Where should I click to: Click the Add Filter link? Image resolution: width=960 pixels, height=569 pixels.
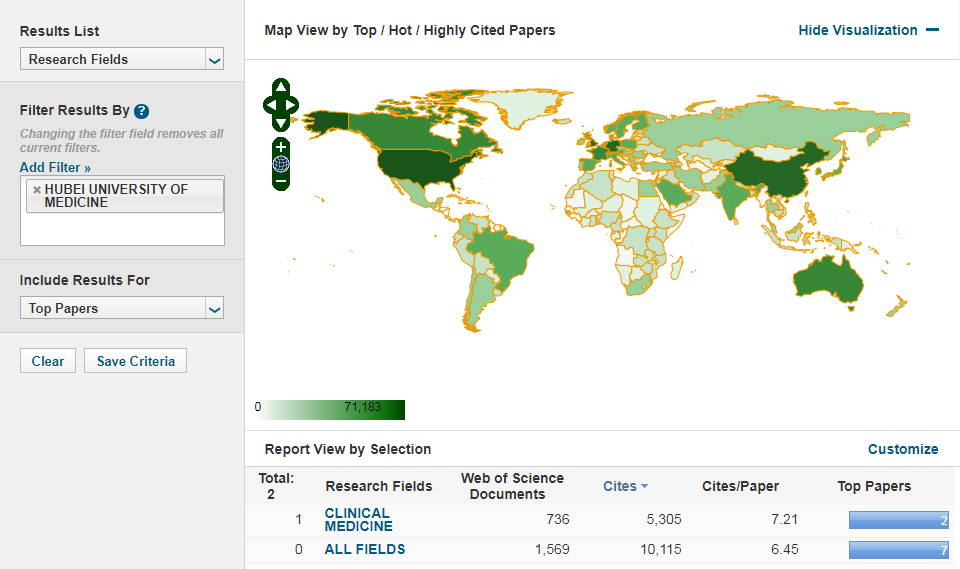click(55, 167)
